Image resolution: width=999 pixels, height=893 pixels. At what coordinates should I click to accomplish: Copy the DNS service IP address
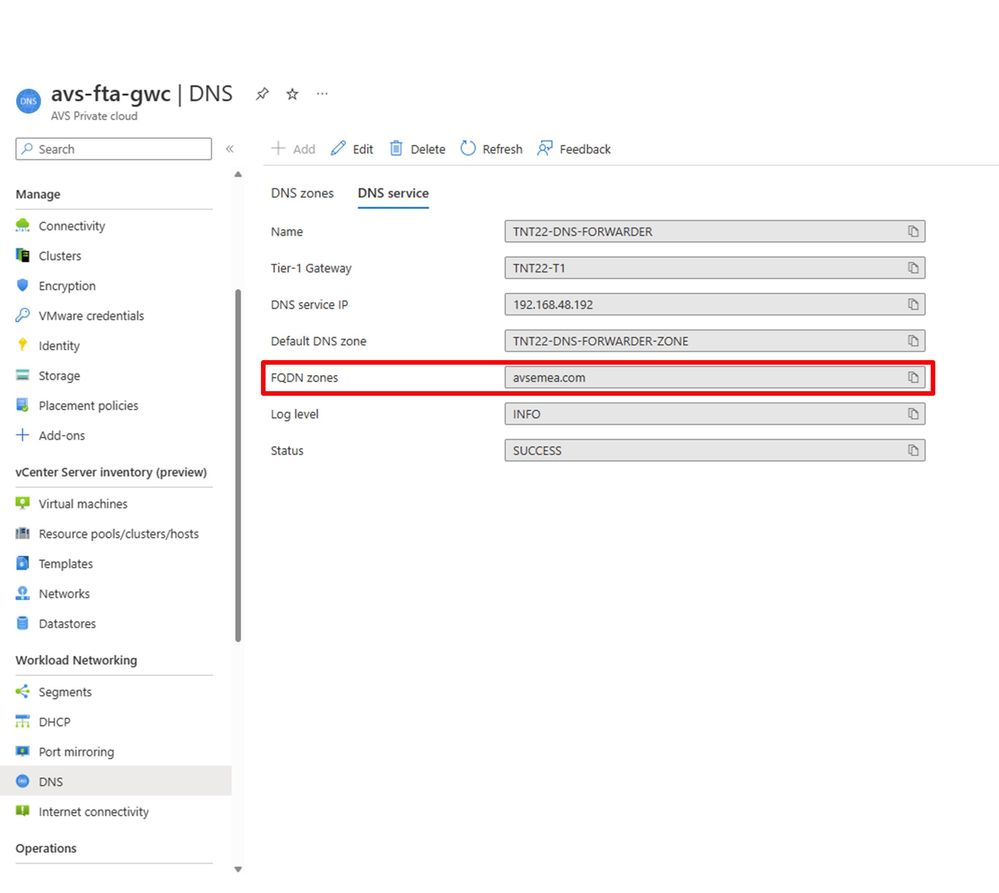(x=912, y=304)
